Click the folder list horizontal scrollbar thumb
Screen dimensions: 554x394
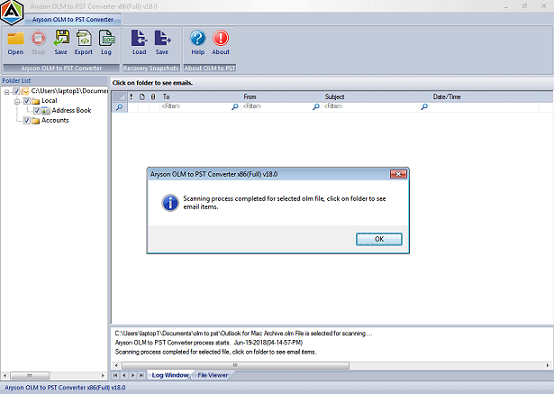click(30, 375)
